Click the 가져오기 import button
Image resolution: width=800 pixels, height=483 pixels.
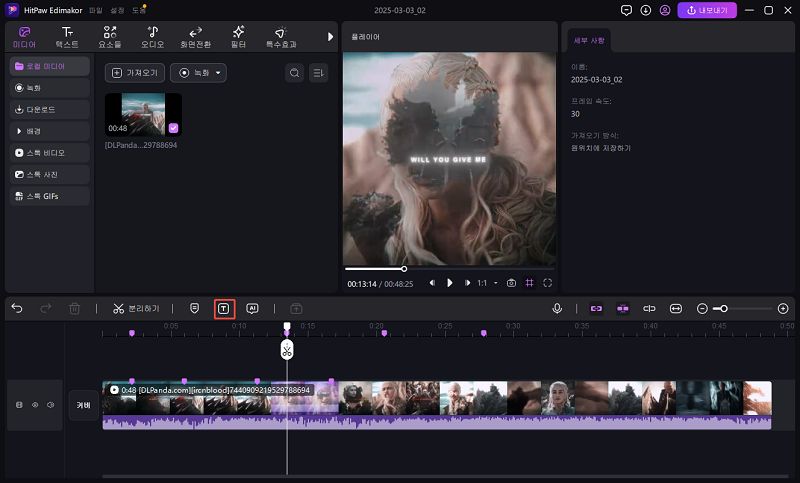point(134,73)
